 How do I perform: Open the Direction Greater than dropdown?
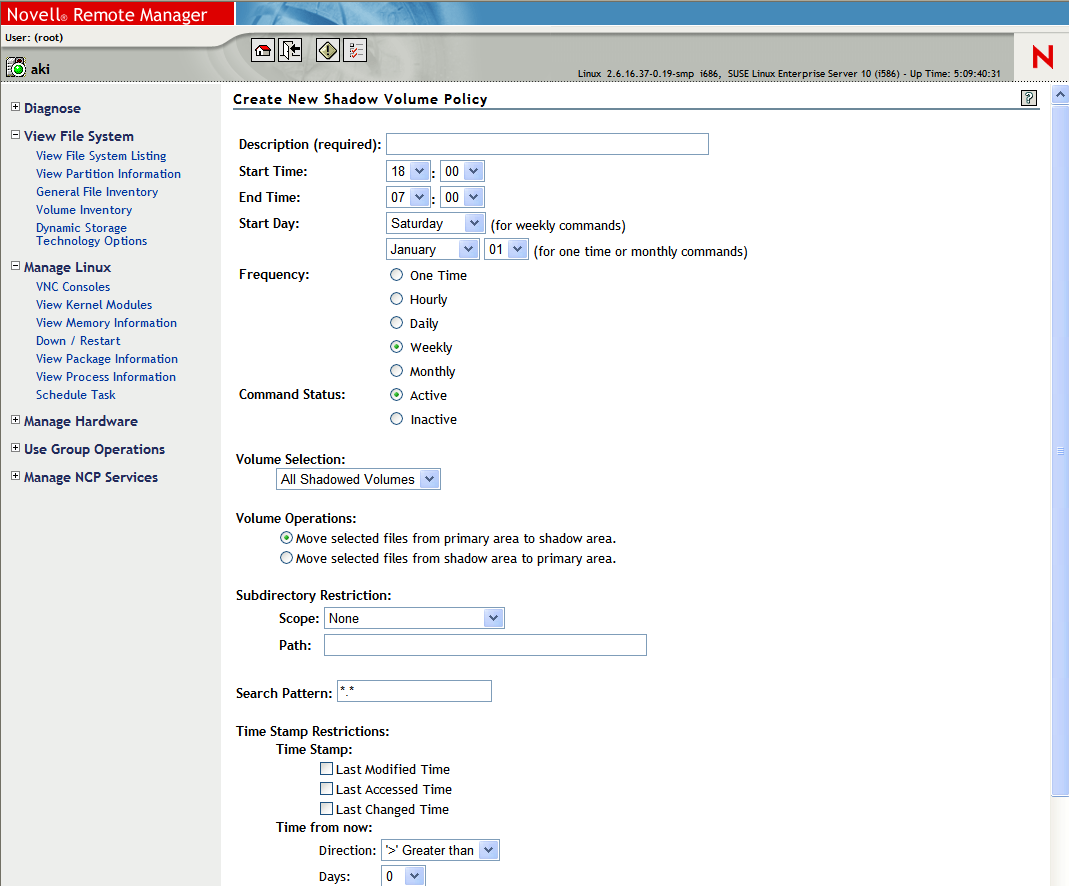click(x=440, y=850)
